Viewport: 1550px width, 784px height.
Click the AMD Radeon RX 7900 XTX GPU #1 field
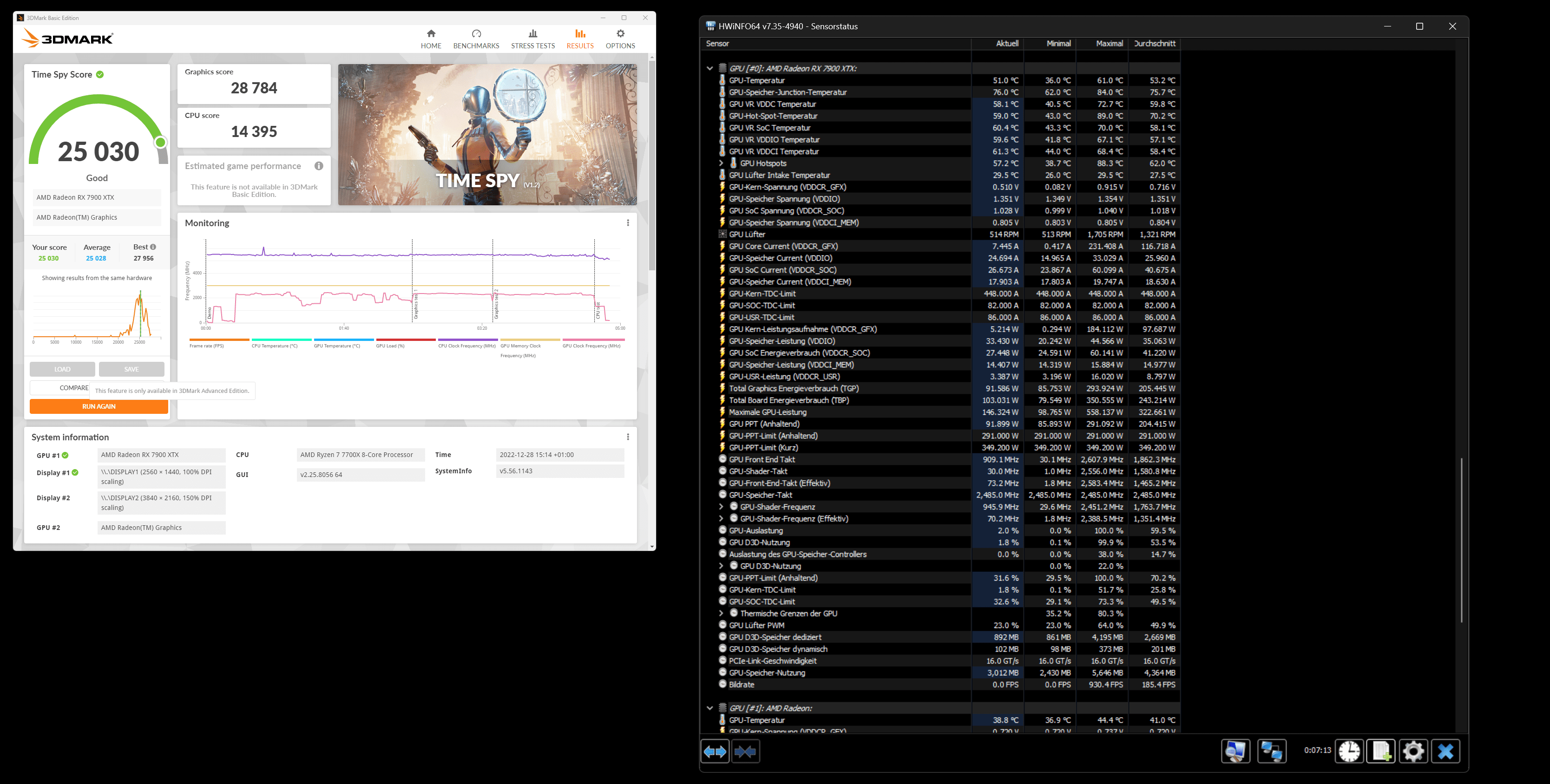(x=161, y=455)
